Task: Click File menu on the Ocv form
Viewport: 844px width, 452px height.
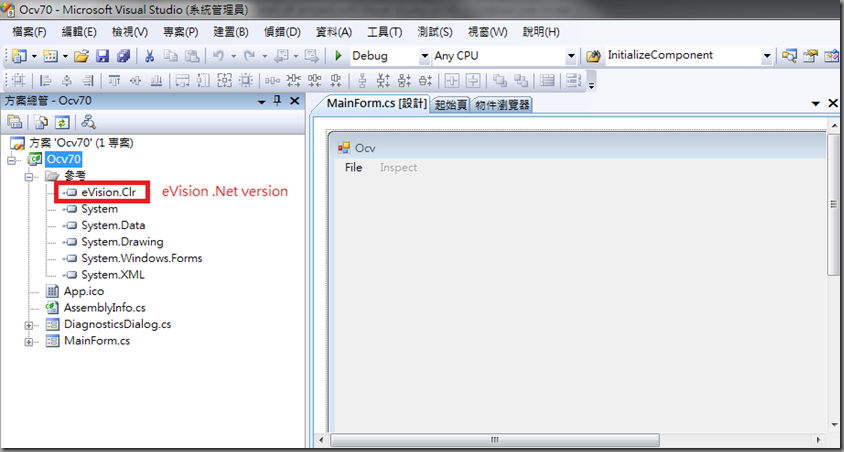Action: (354, 167)
